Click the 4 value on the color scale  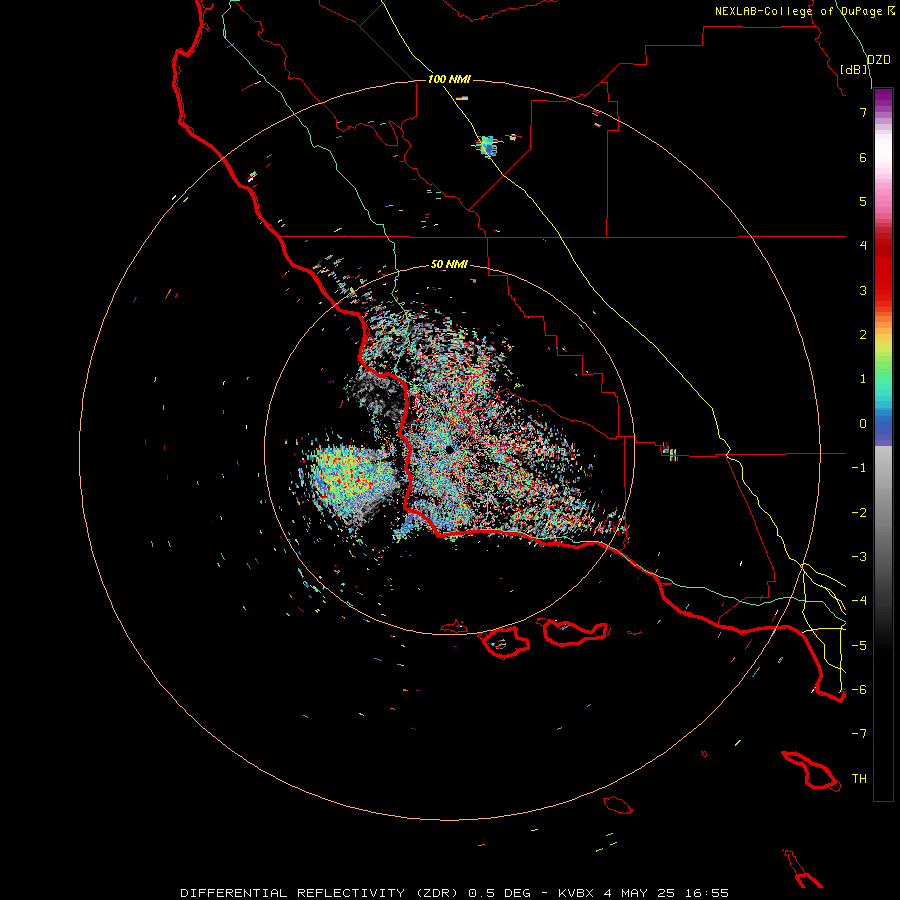coord(863,246)
